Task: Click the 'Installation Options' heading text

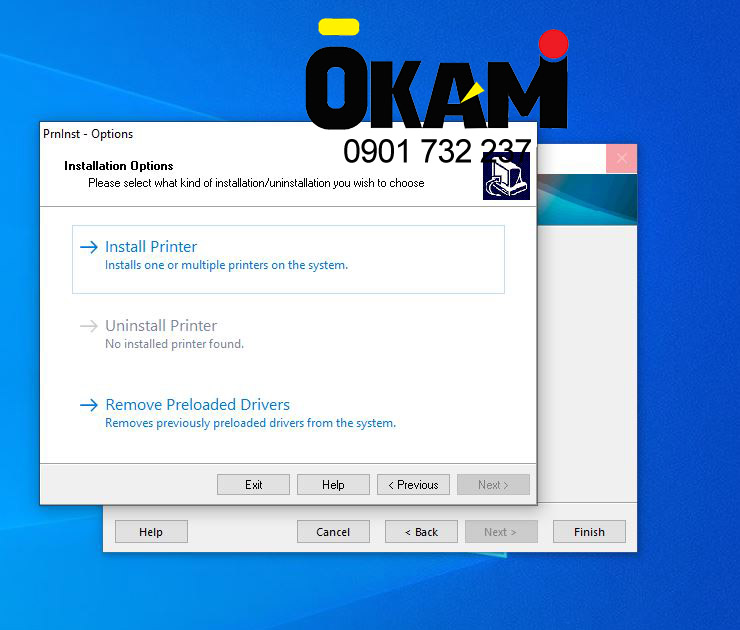Action: point(118,166)
